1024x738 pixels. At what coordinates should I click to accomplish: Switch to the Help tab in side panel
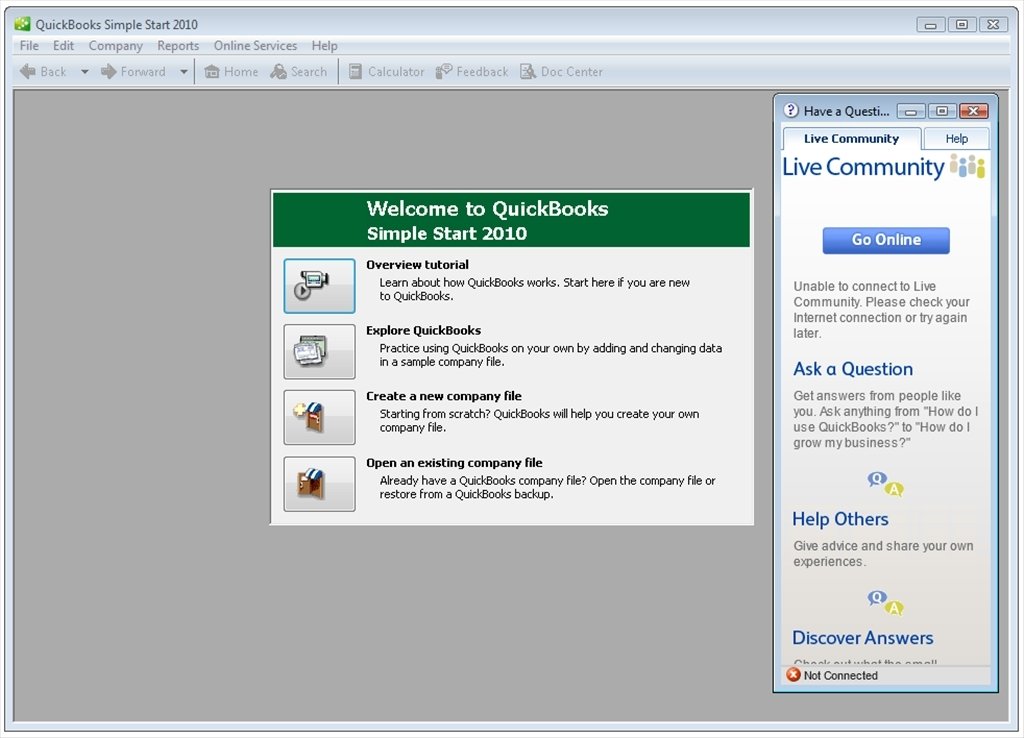tap(957, 138)
